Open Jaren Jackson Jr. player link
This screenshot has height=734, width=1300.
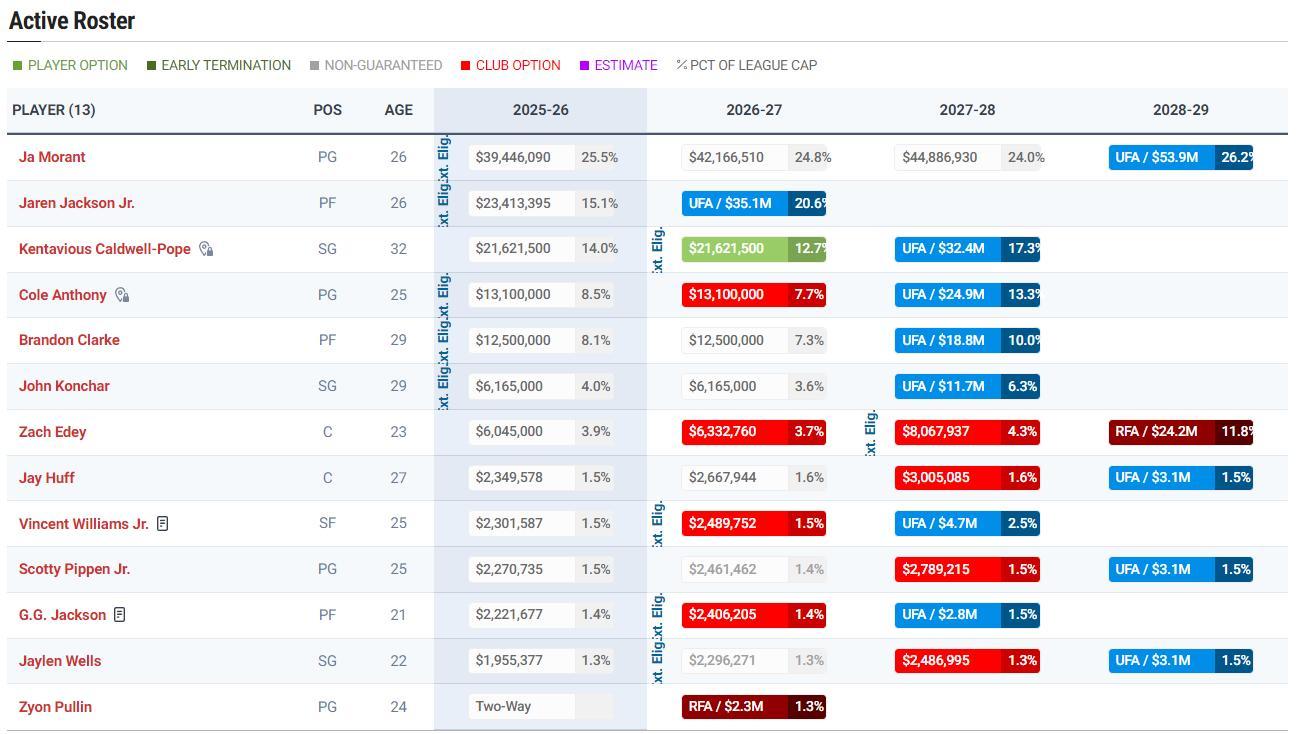point(76,203)
